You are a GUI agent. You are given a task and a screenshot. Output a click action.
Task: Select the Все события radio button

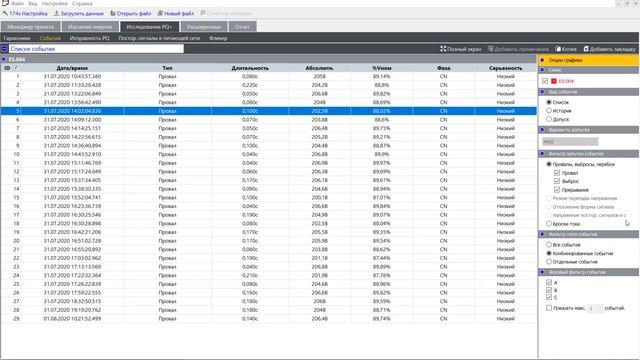coord(549,244)
